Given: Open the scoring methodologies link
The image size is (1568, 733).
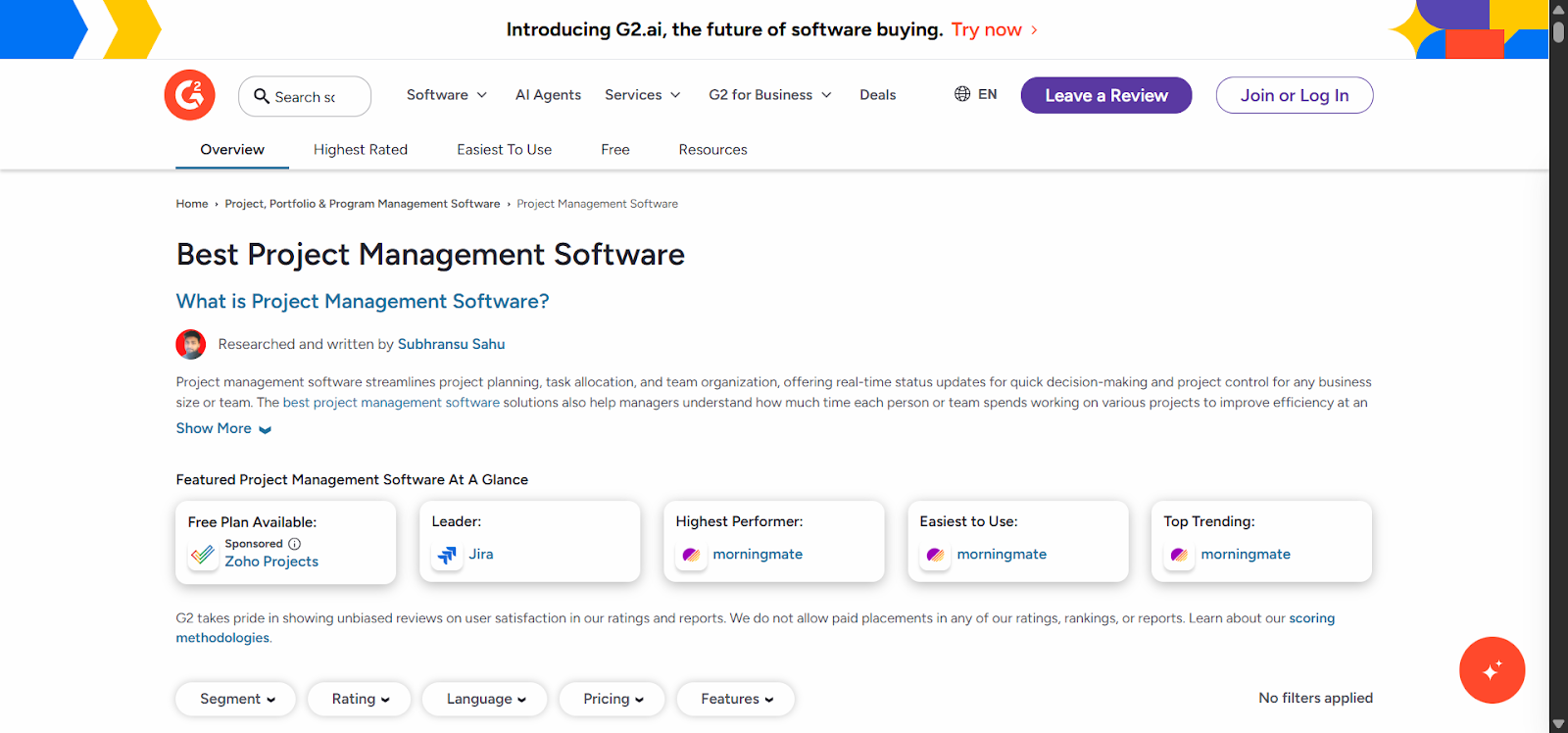Looking at the screenshot, I should (1311, 618).
